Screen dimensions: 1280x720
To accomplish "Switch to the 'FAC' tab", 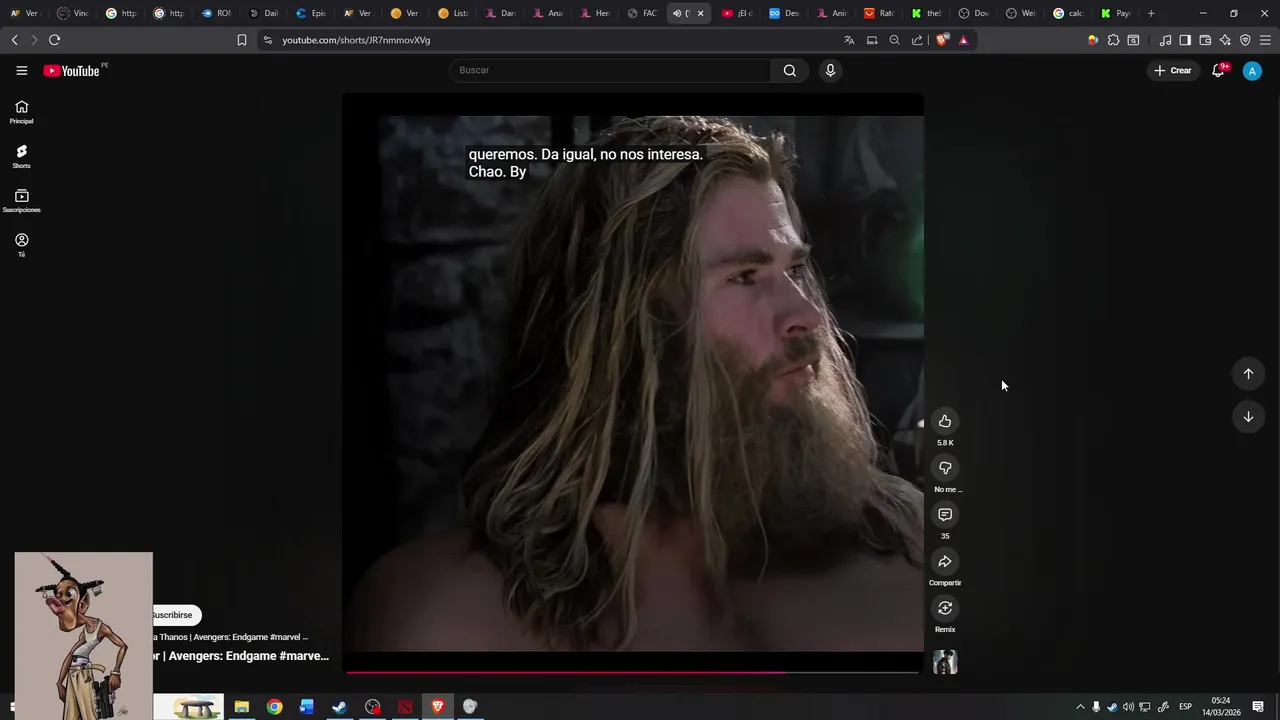I will 642,13.
